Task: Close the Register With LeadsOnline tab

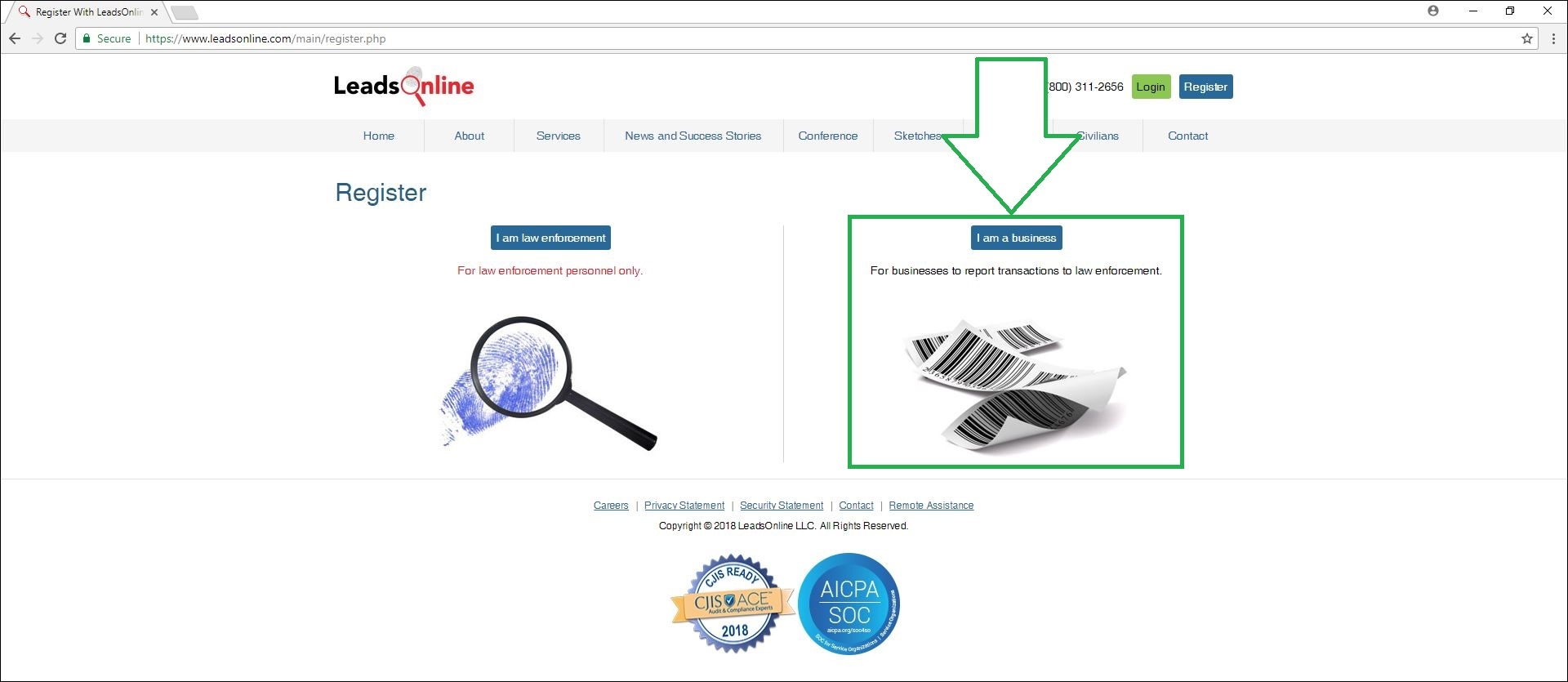Action: pyautogui.click(x=154, y=12)
